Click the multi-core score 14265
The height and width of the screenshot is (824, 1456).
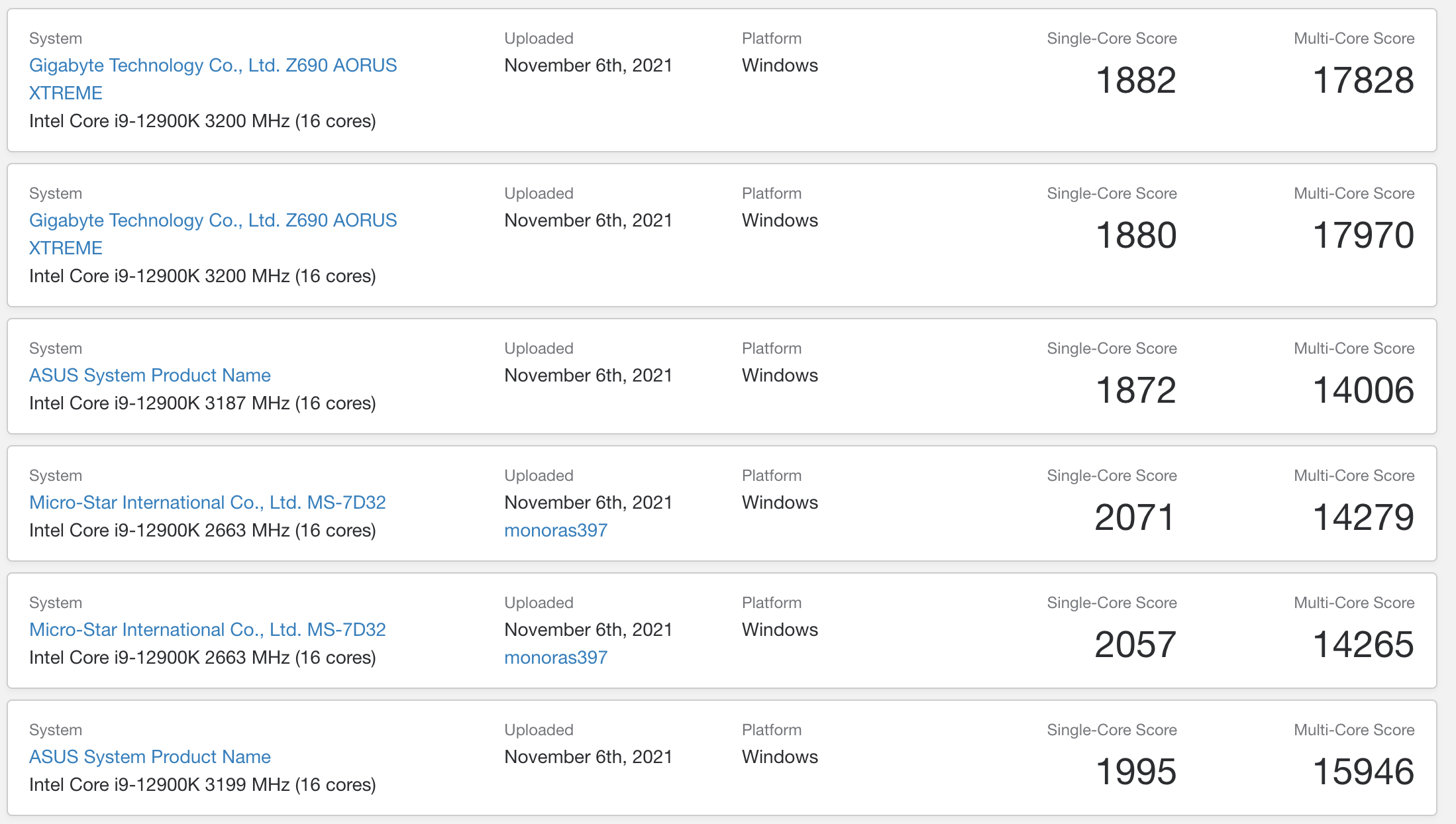[x=1363, y=645]
